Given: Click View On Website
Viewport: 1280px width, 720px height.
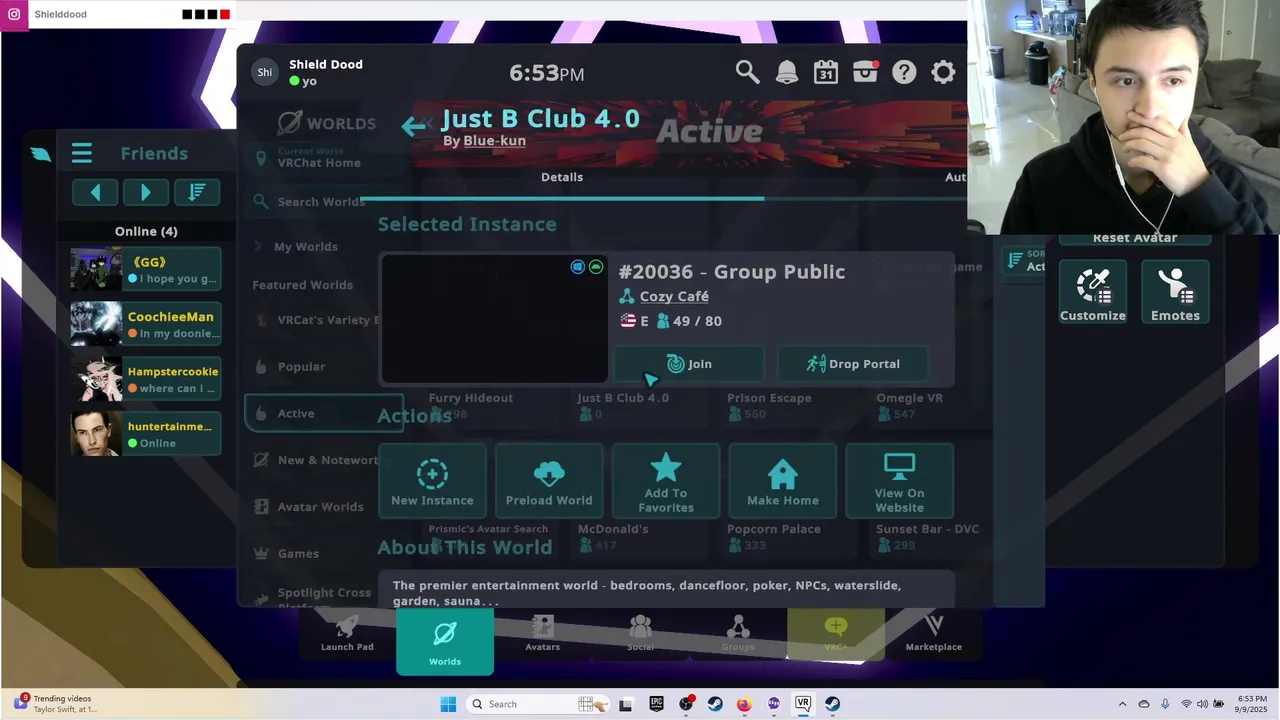Looking at the screenshot, I should pyautogui.click(x=899, y=481).
